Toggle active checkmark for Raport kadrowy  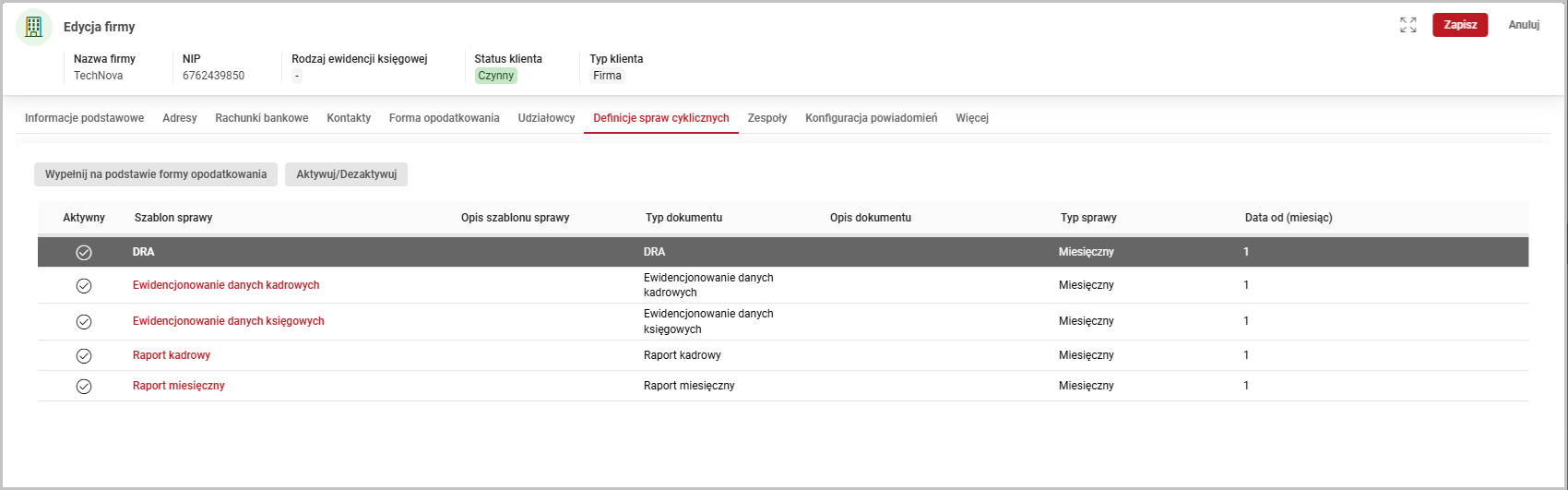(x=84, y=356)
